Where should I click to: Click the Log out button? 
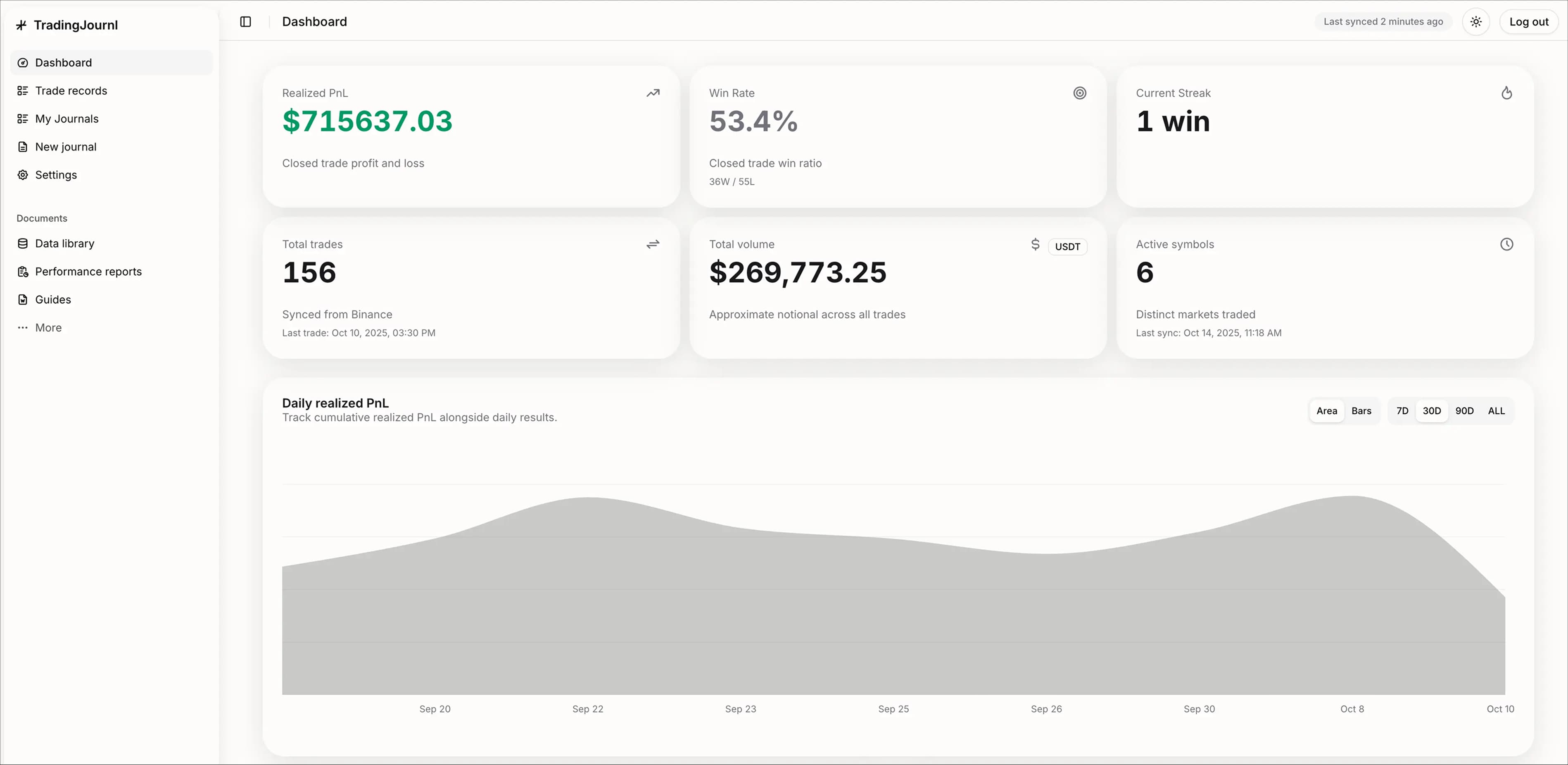pyautogui.click(x=1528, y=22)
